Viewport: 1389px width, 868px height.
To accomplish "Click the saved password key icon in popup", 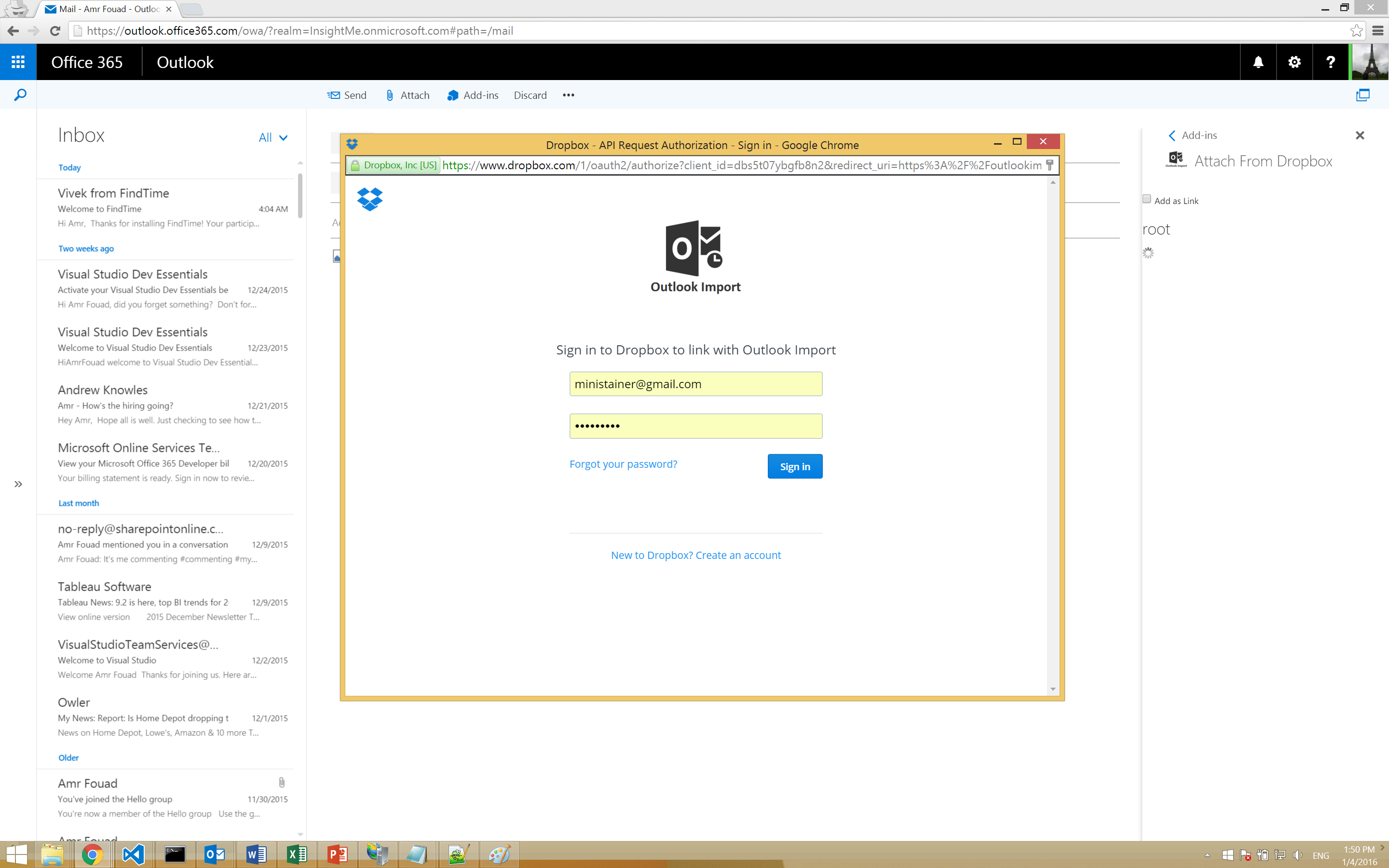I will [1050, 165].
